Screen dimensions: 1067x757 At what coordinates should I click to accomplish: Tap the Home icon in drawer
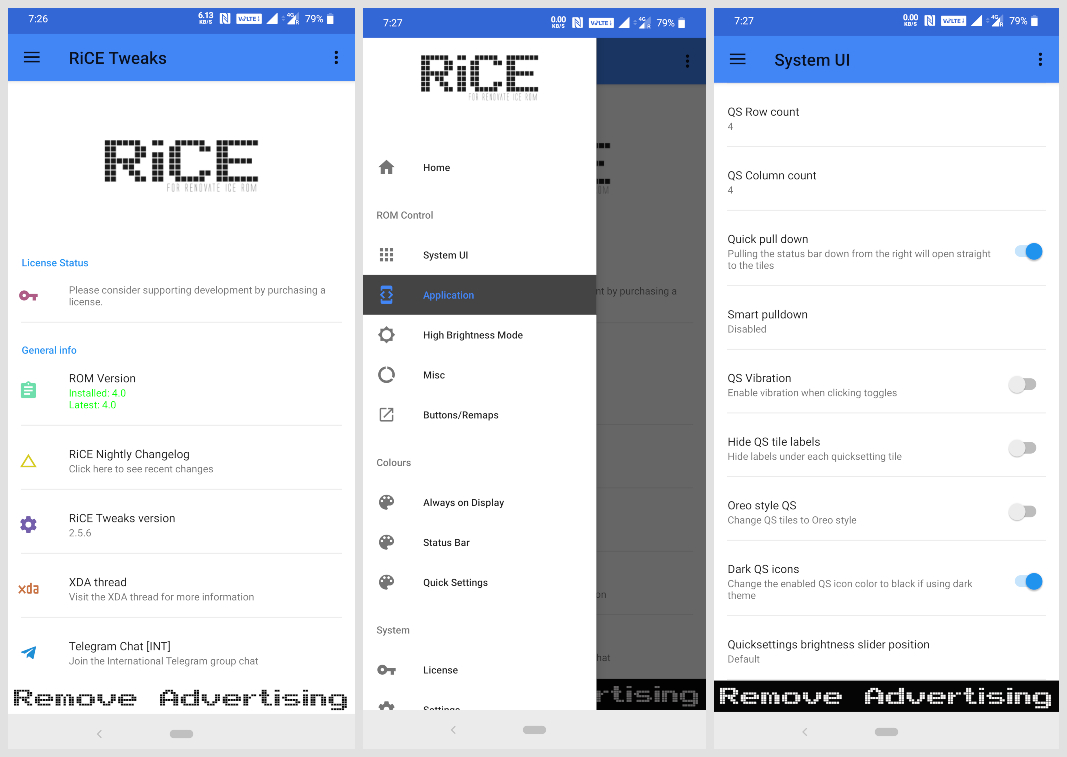tap(387, 167)
